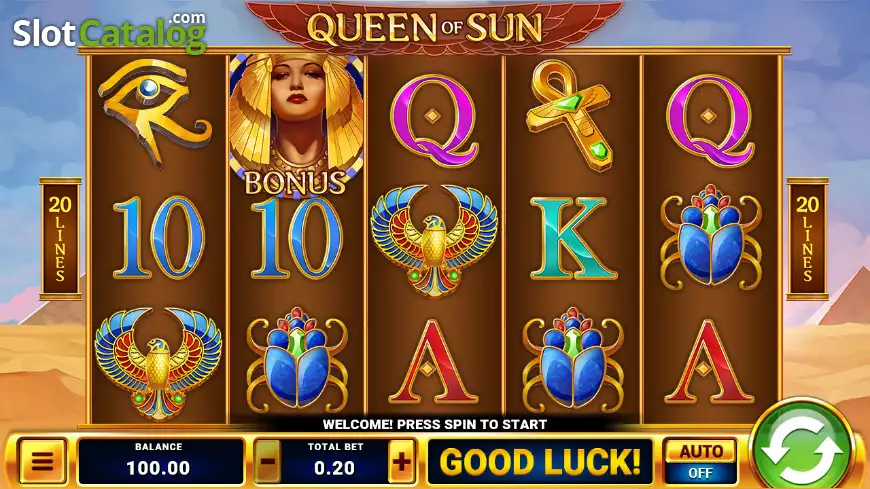870x489 pixels.
Task: Click the falcon symbol on first reel
Action: [x=158, y=362]
